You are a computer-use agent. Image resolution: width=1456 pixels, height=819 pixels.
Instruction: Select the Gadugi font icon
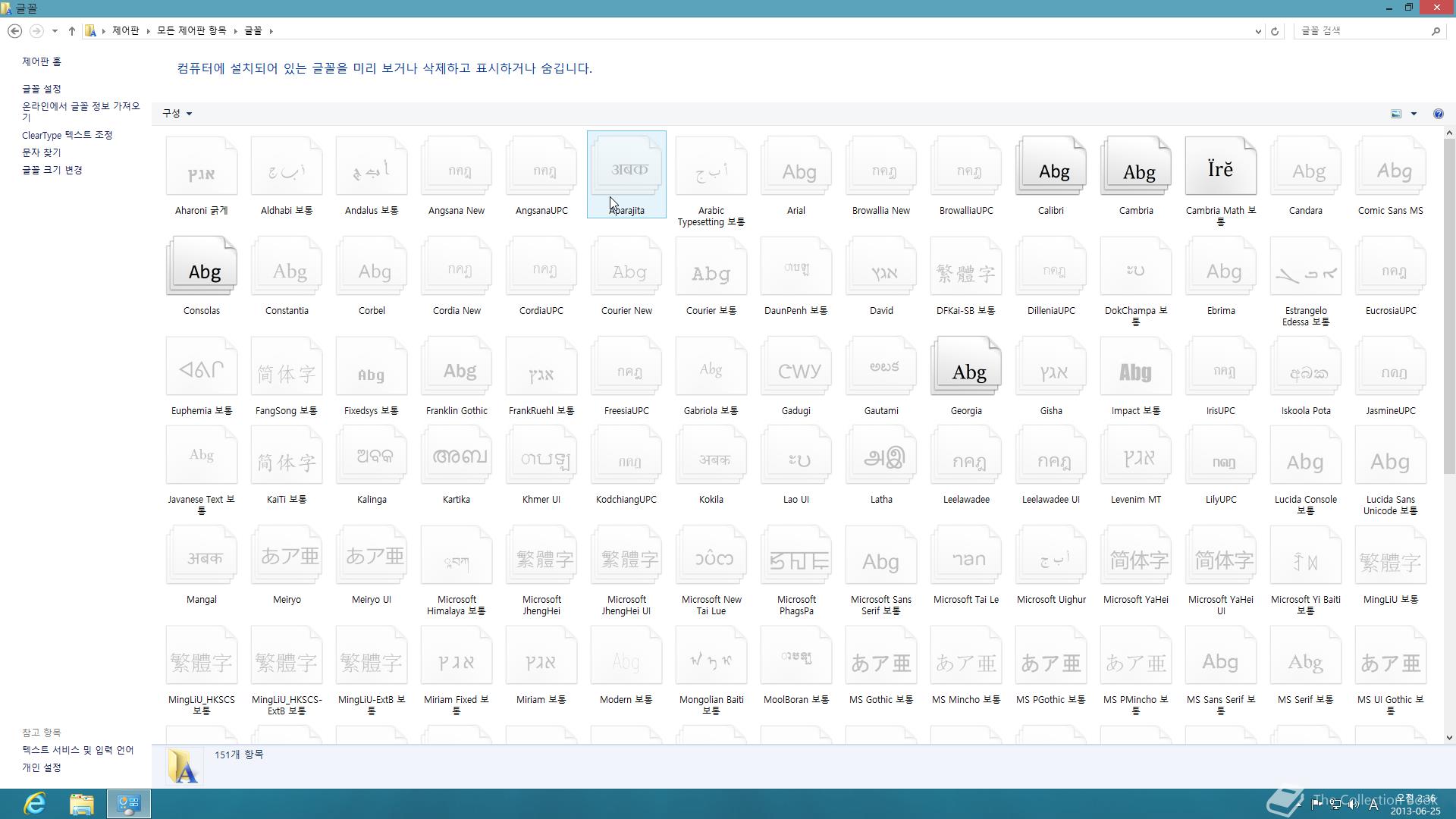[x=795, y=366]
